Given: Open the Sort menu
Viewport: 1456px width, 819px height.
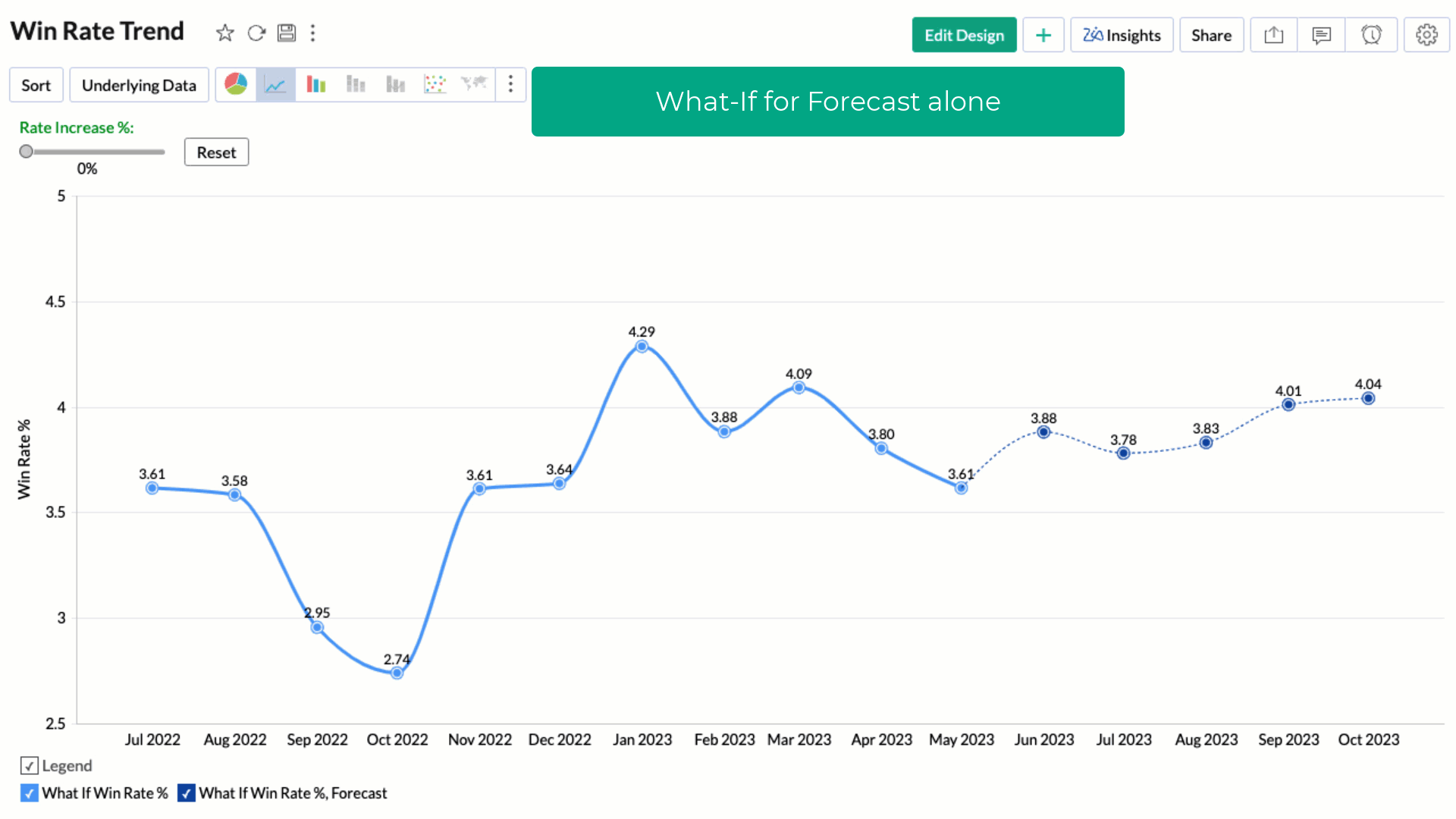Looking at the screenshot, I should pos(36,86).
